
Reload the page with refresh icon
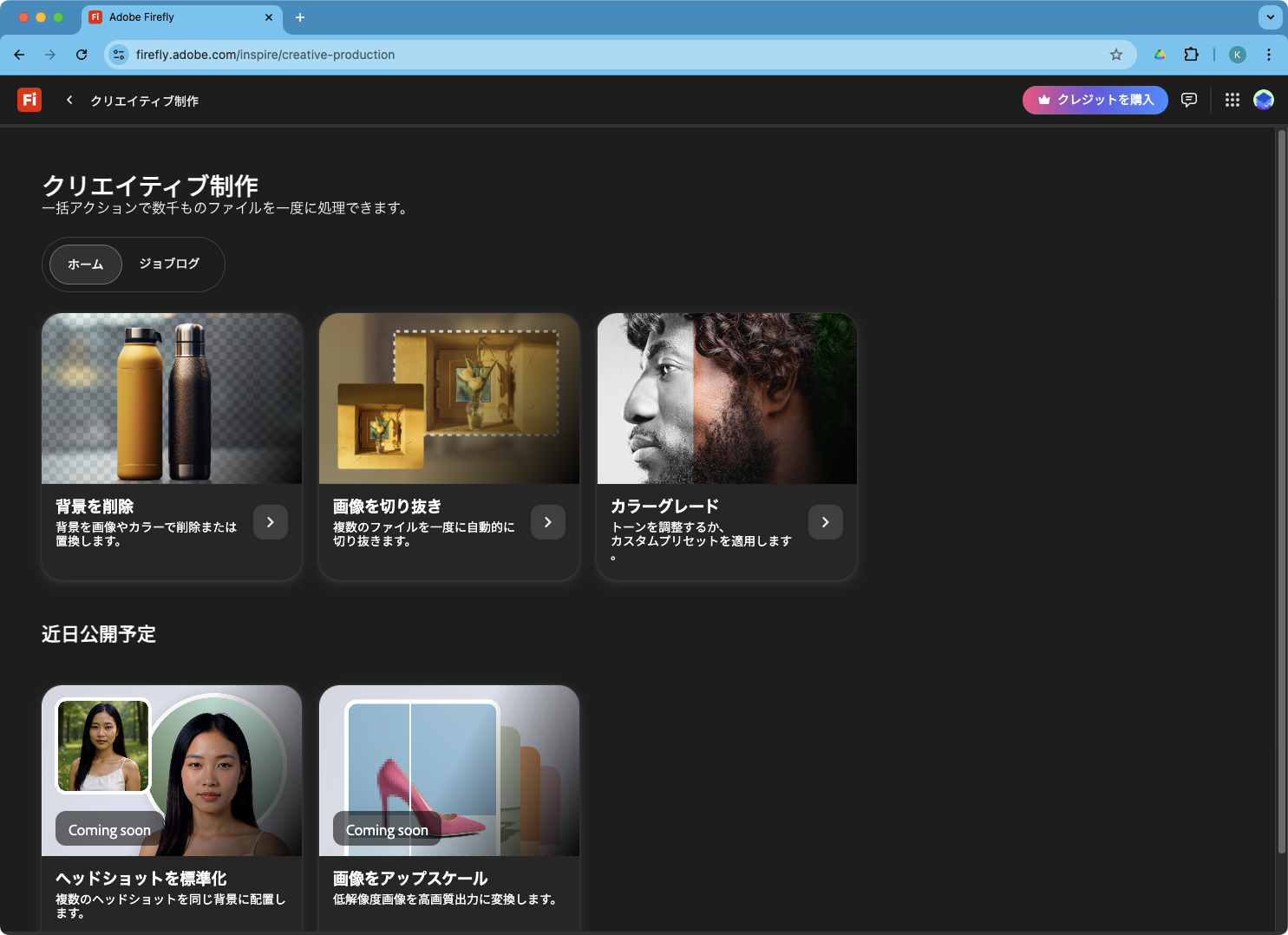tap(82, 55)
